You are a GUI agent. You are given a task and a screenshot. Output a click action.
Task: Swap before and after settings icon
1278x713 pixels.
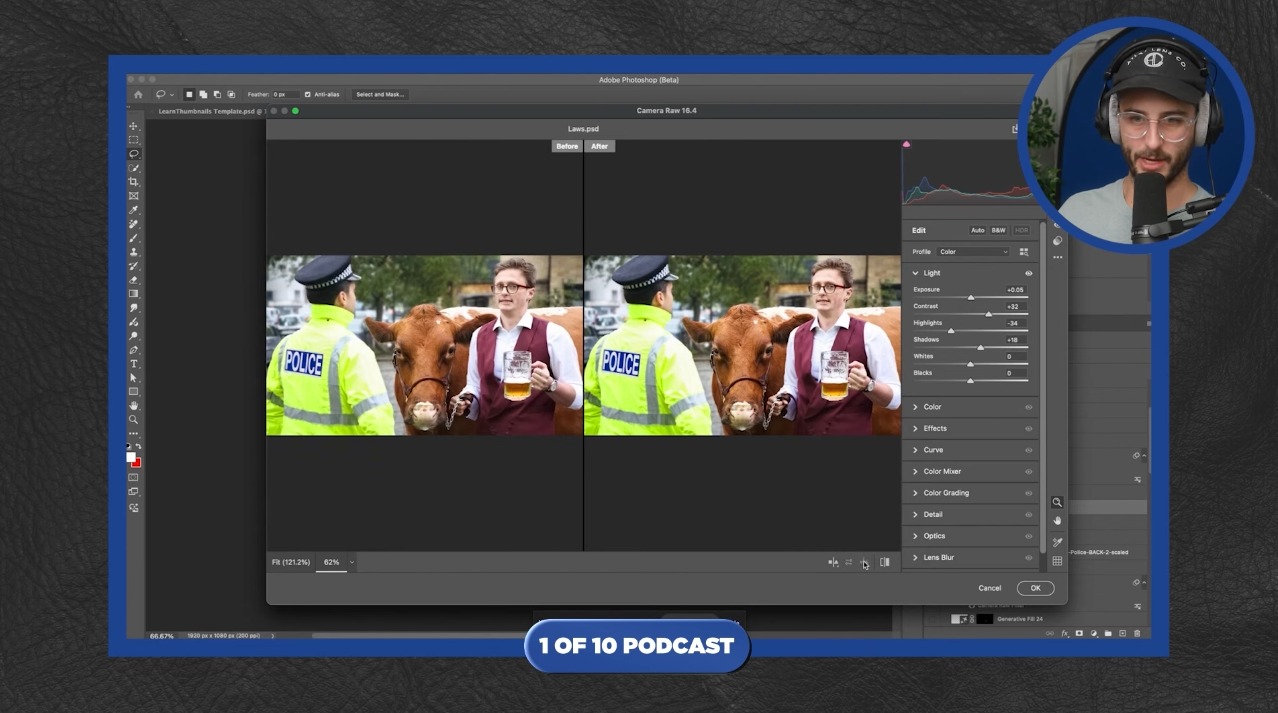848,562
